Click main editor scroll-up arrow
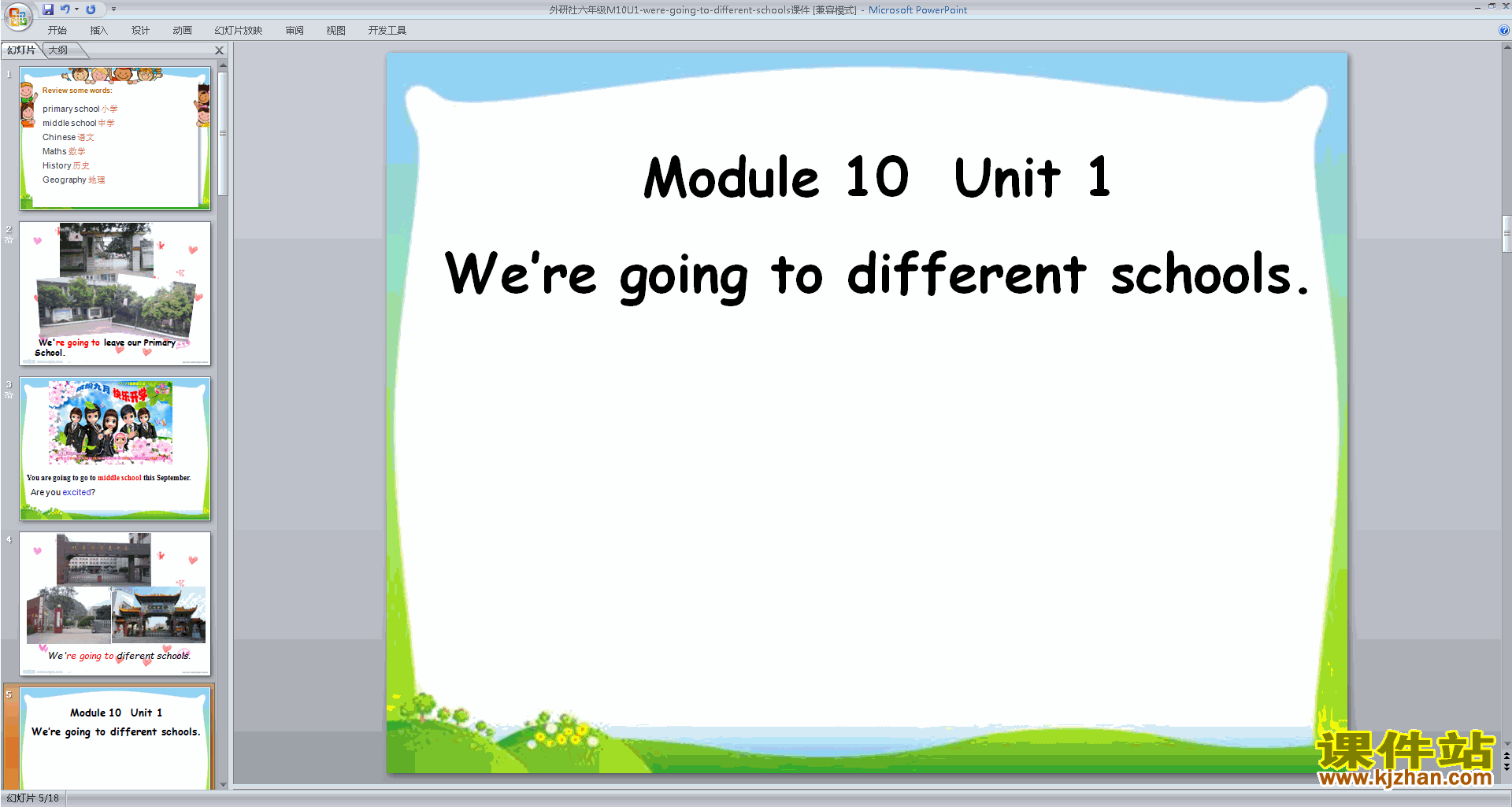The width and height of the screenshot is (1512, 807). pyautogui.click(x=1506, y=47)
